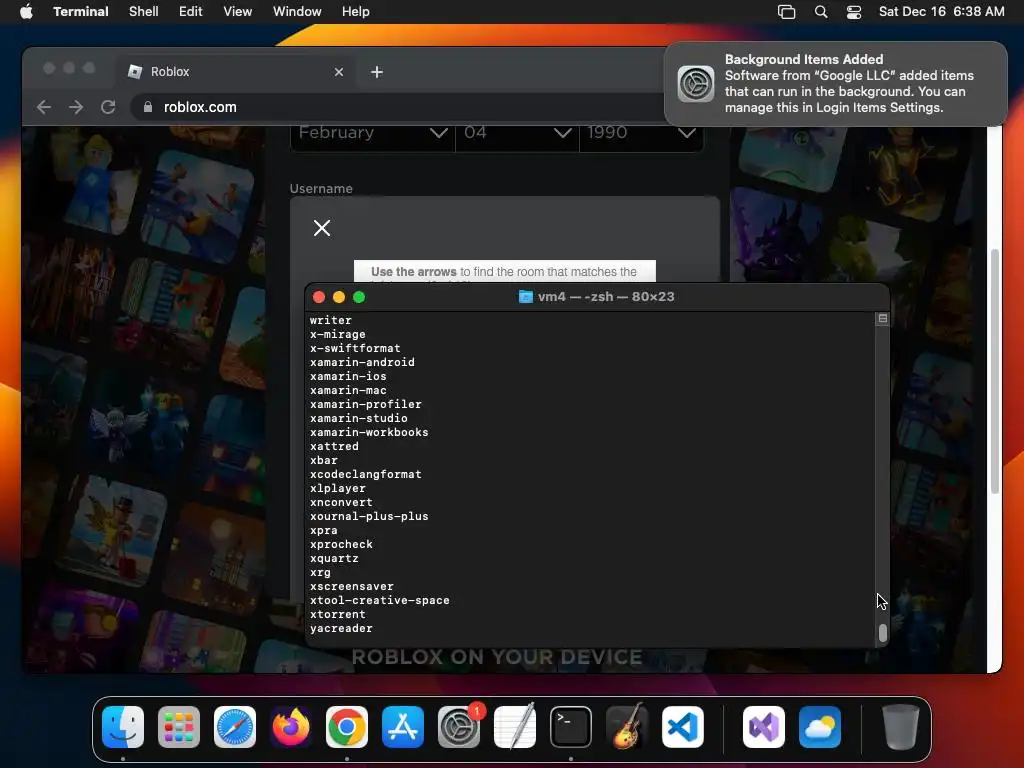Open the App Store Dock icon
Image resolution: width=1024 pixels, height=768 pixels.
tap(403, 727)
